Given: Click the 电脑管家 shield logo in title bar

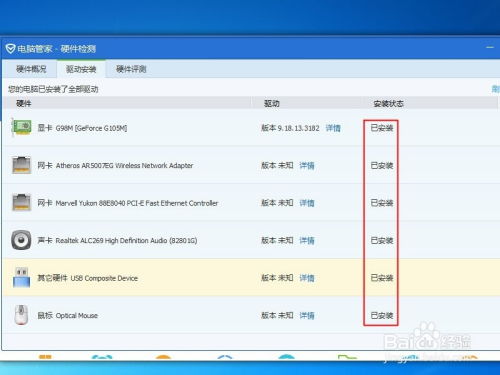Looking at the screenshot, I should tap(10, 49).
